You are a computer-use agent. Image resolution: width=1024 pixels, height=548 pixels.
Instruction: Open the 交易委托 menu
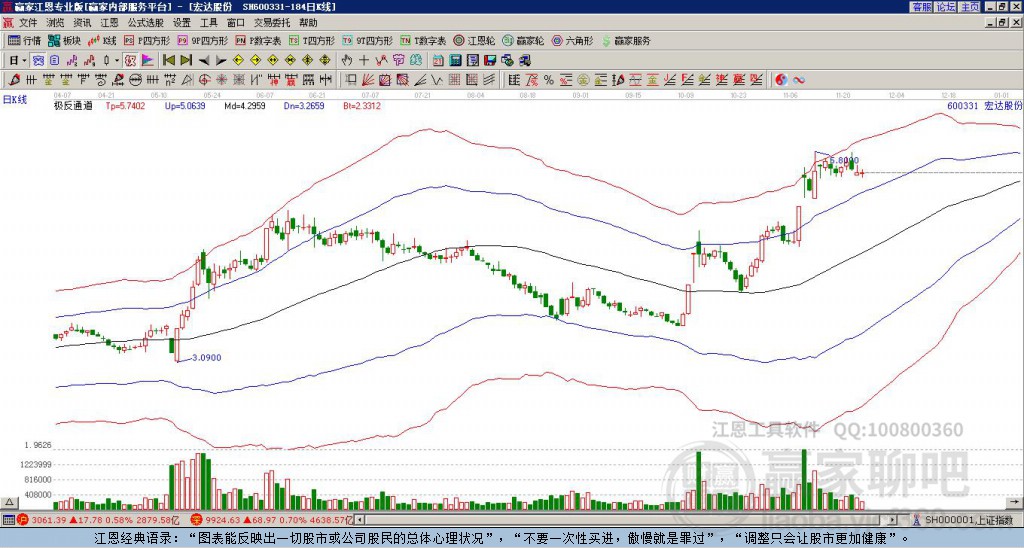(x=272, y=23)
